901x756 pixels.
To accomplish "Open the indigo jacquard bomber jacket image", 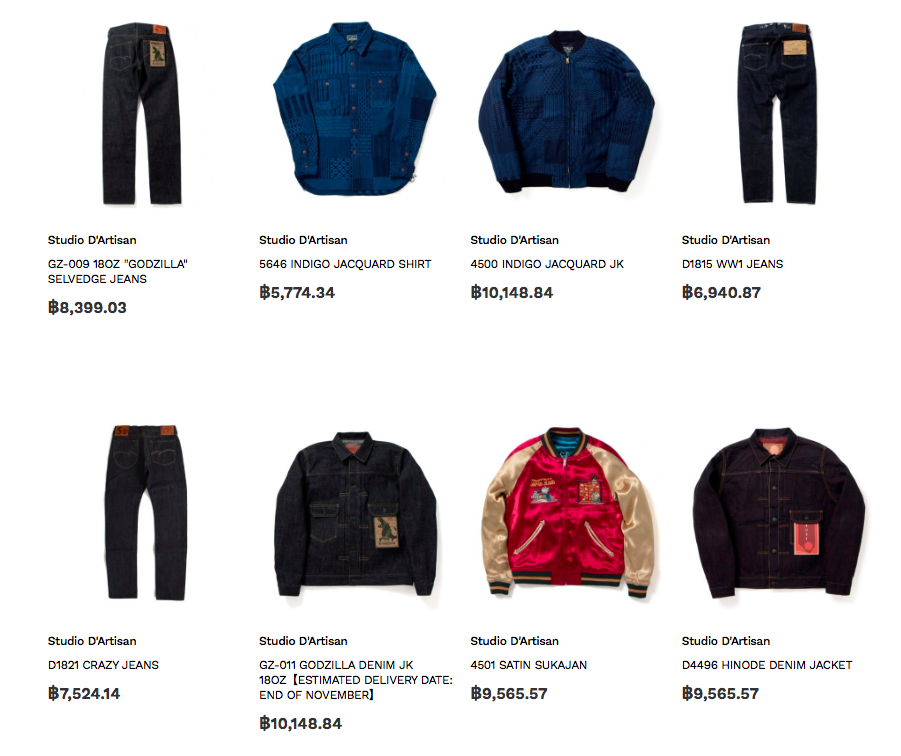I will point(566,110).
